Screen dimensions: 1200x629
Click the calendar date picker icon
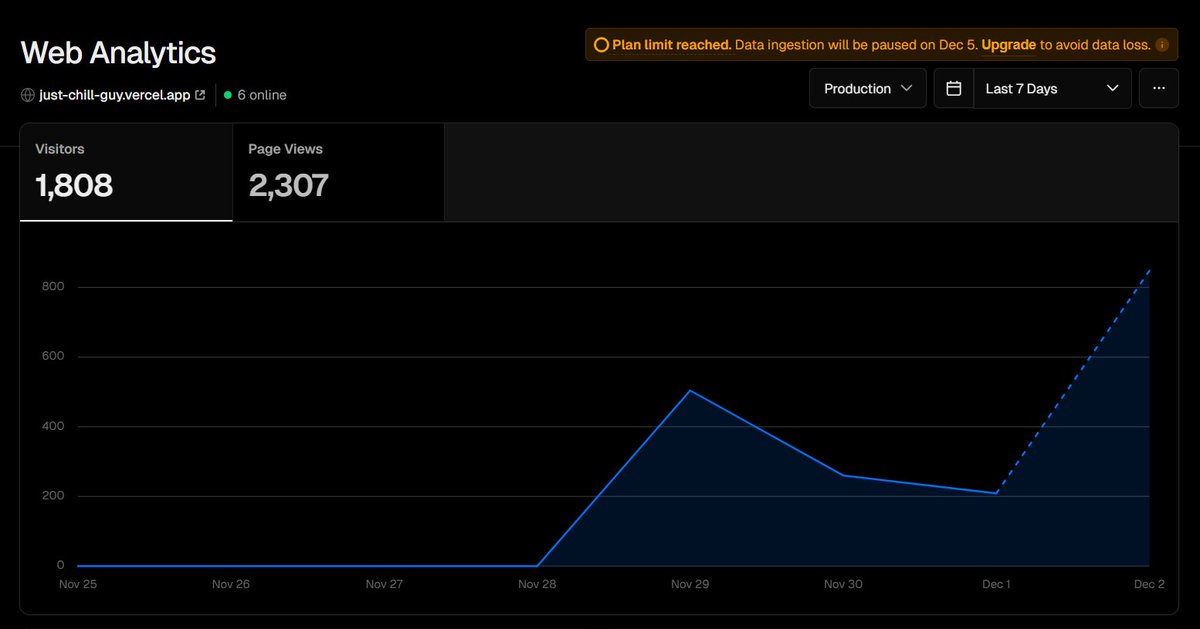point(954,88)
